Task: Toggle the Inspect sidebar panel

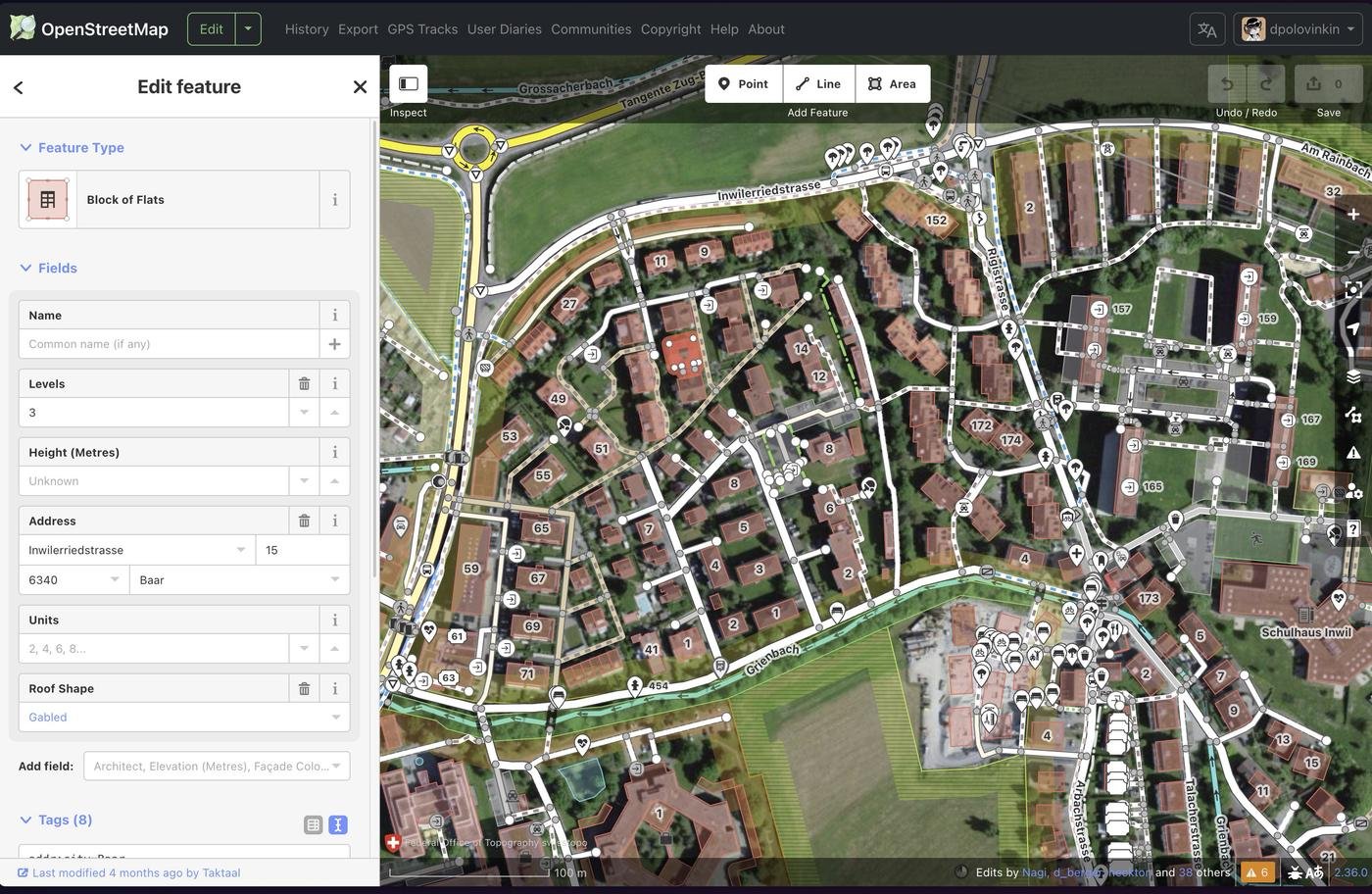Action: 409,83
